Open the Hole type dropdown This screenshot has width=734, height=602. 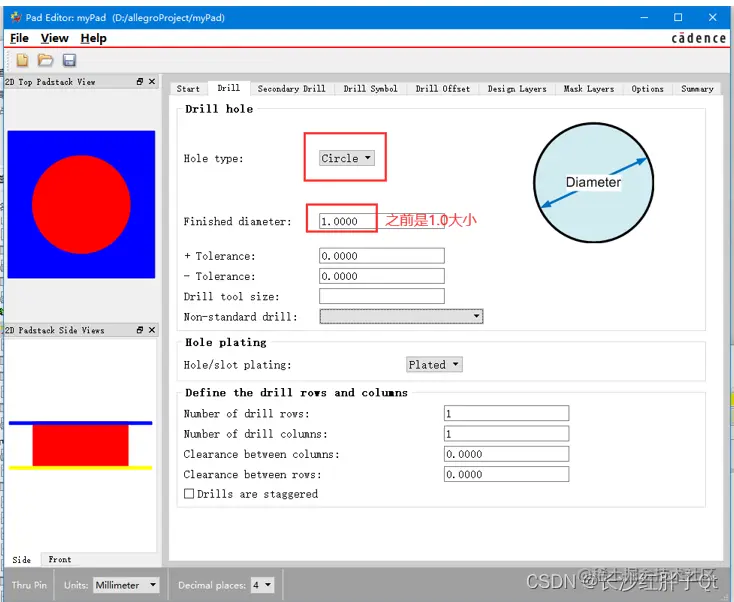click(x=346, y=158)
